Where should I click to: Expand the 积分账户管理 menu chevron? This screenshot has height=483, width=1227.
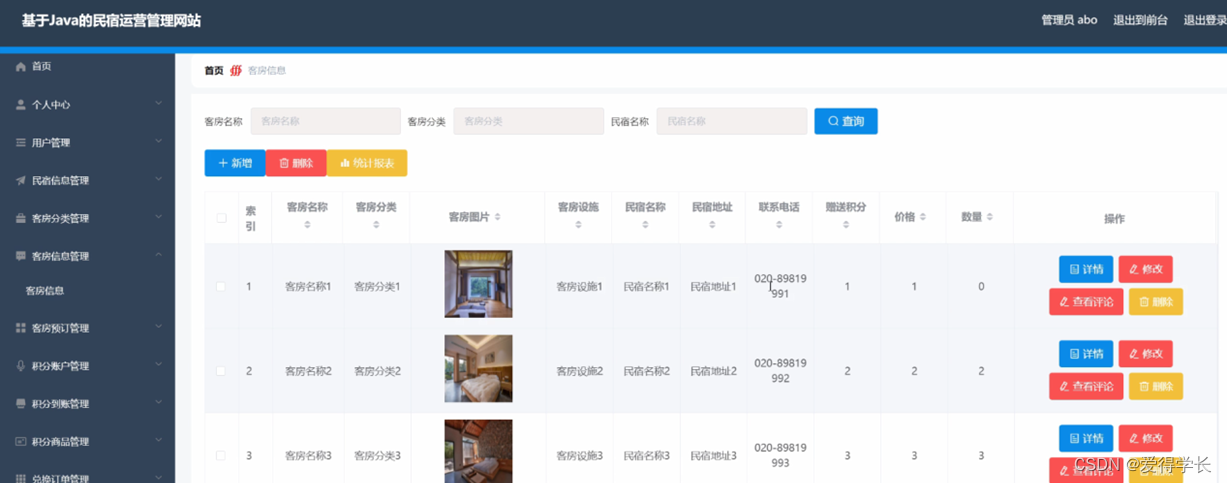point(158,365)
